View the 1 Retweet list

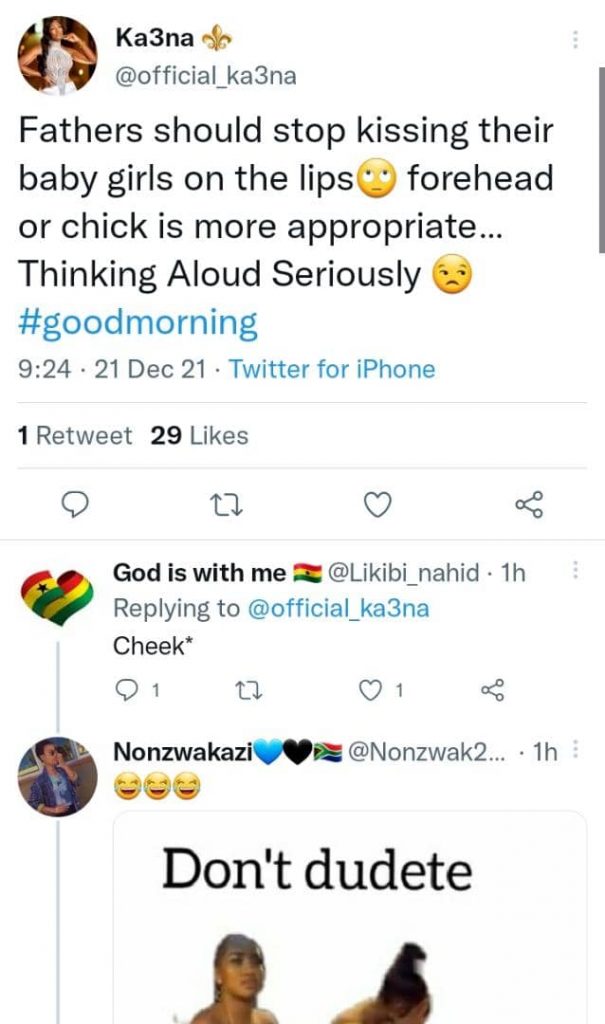click(x=75, y=436)
